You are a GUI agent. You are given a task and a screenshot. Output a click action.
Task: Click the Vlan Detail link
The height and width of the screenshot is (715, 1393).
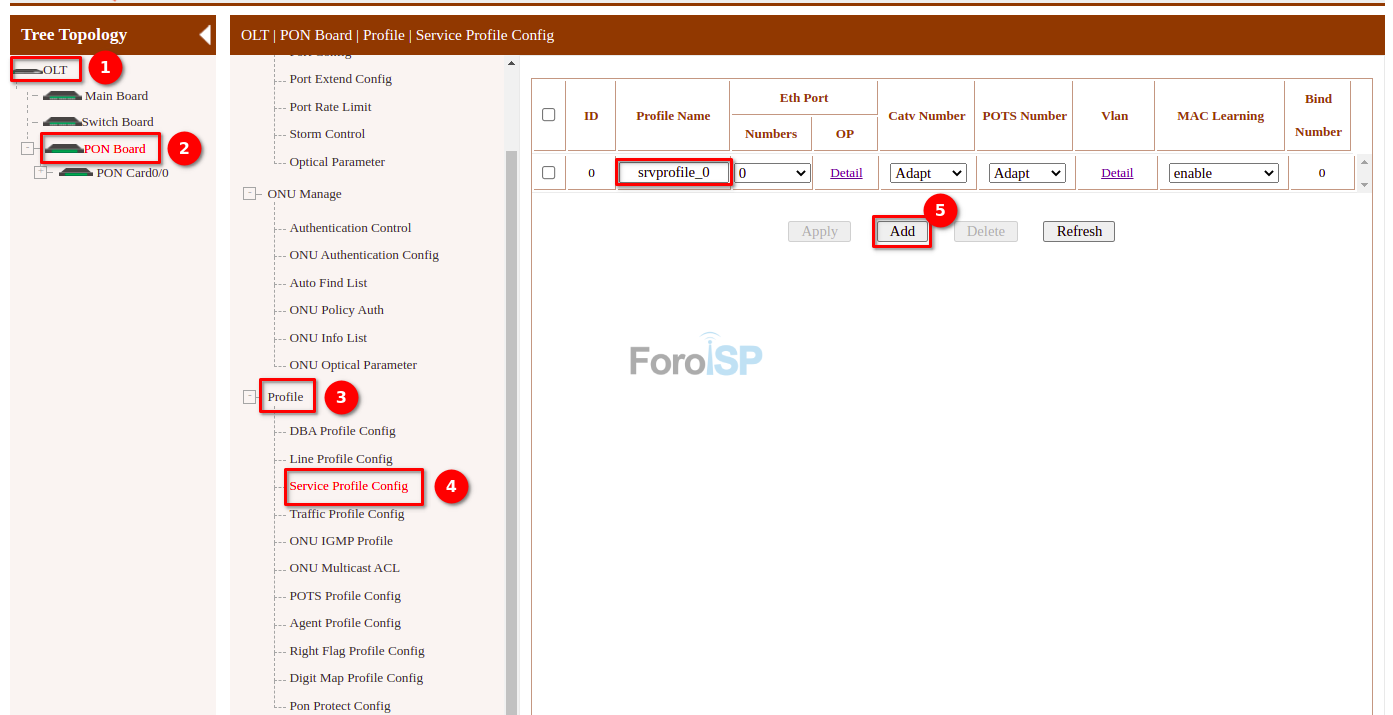click(x=1117, y=173)
